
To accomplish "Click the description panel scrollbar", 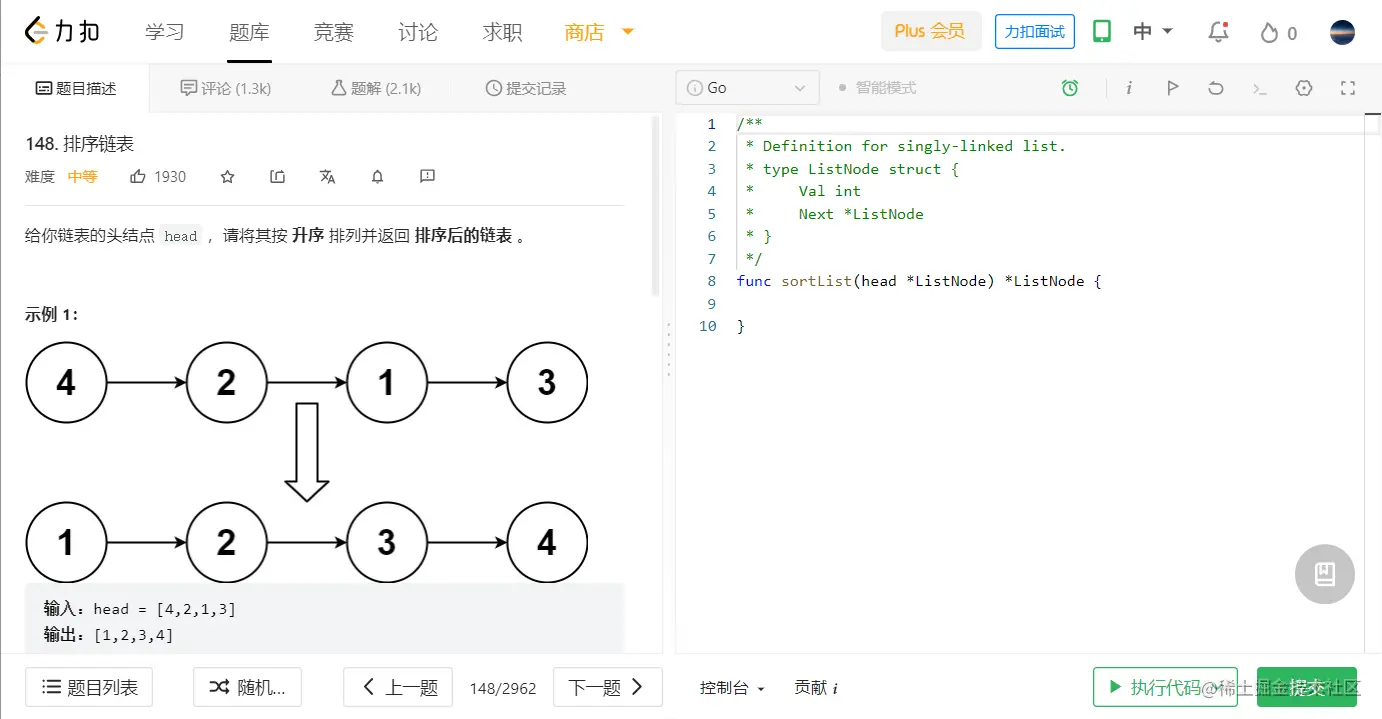I will pos(656,205).
